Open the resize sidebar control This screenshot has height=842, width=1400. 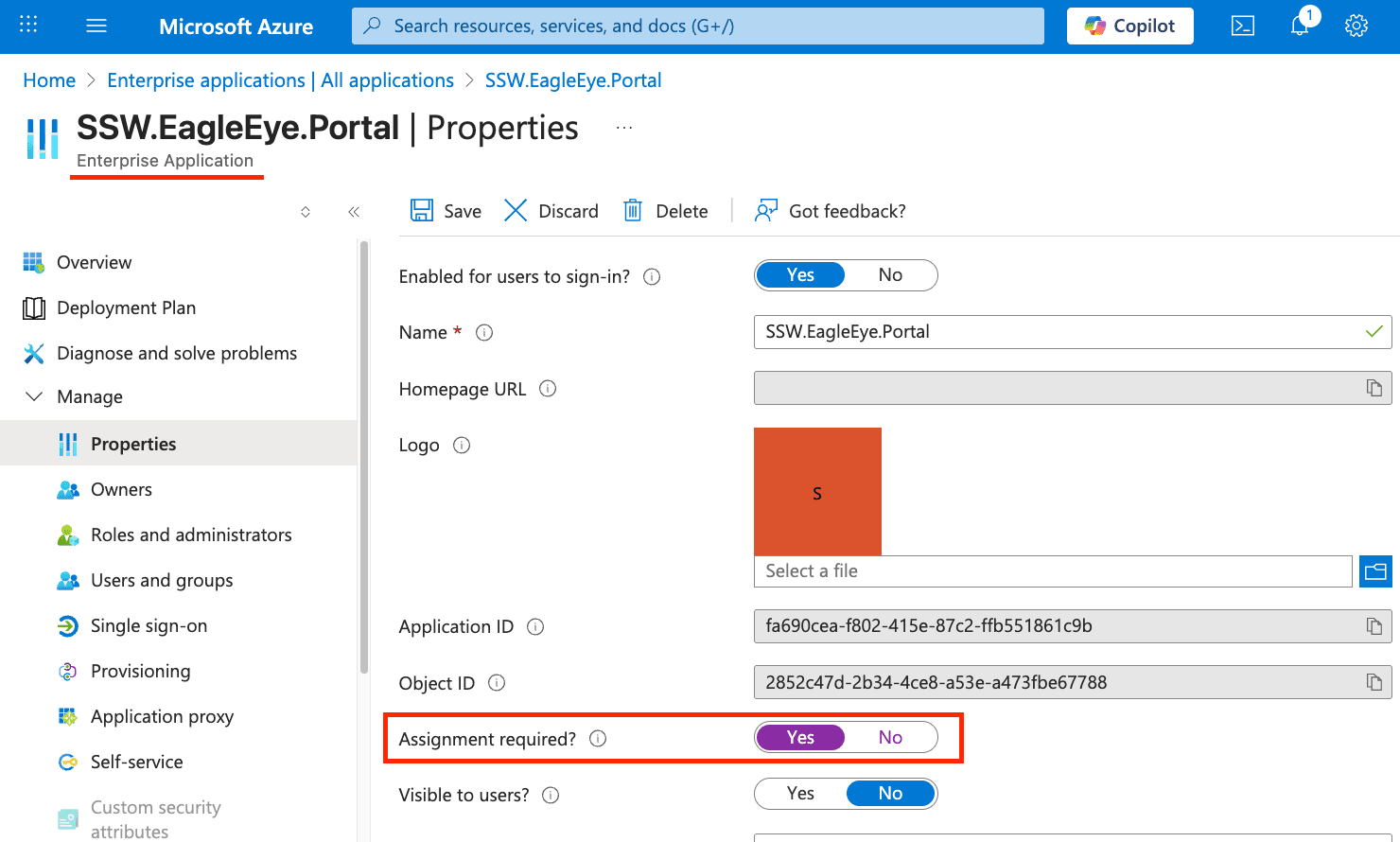click(306, 212)
